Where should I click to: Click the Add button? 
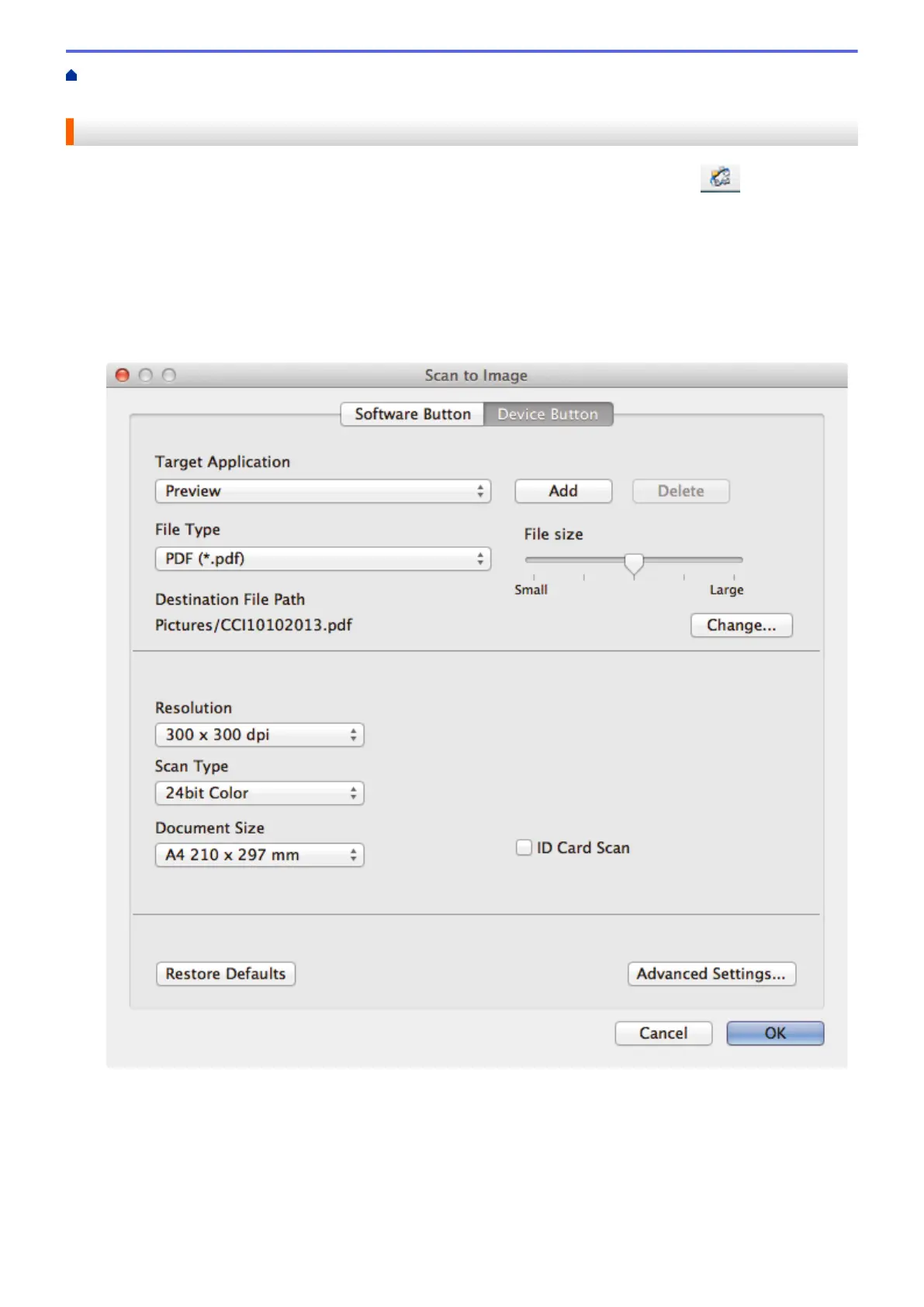(563, 491)
